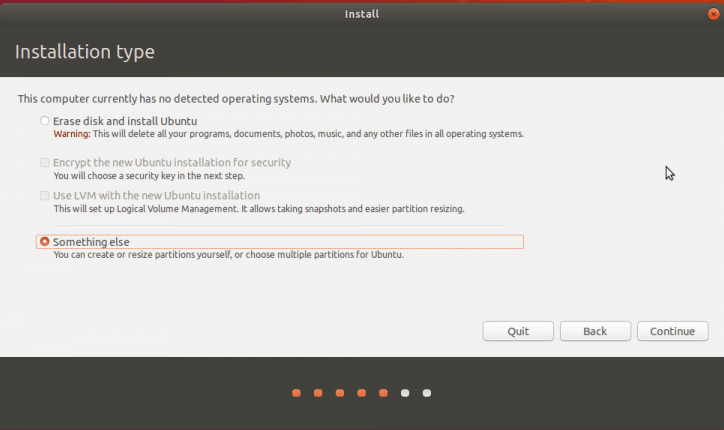This screenshot has height=430, width=724.
Task: Click Continue to proceed with installation
Action: click(x=672, y=331)
